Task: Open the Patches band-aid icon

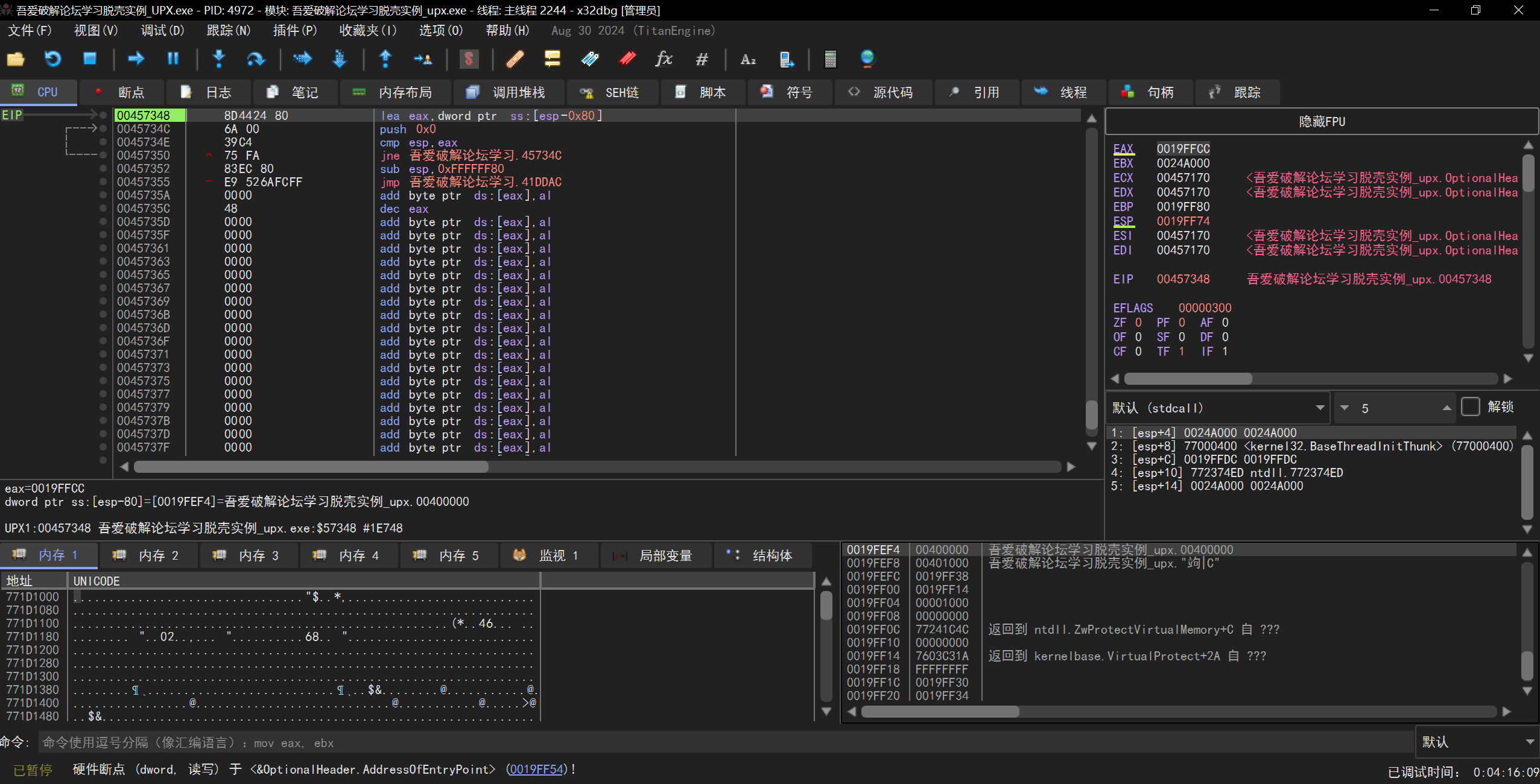Action: point(515,58)
